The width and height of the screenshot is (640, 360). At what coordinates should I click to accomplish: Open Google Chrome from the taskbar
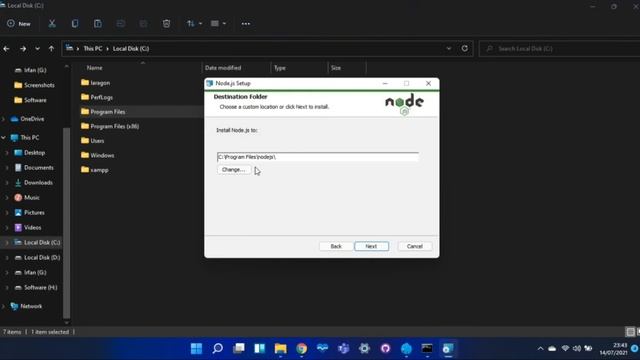[x=302, y=349]
